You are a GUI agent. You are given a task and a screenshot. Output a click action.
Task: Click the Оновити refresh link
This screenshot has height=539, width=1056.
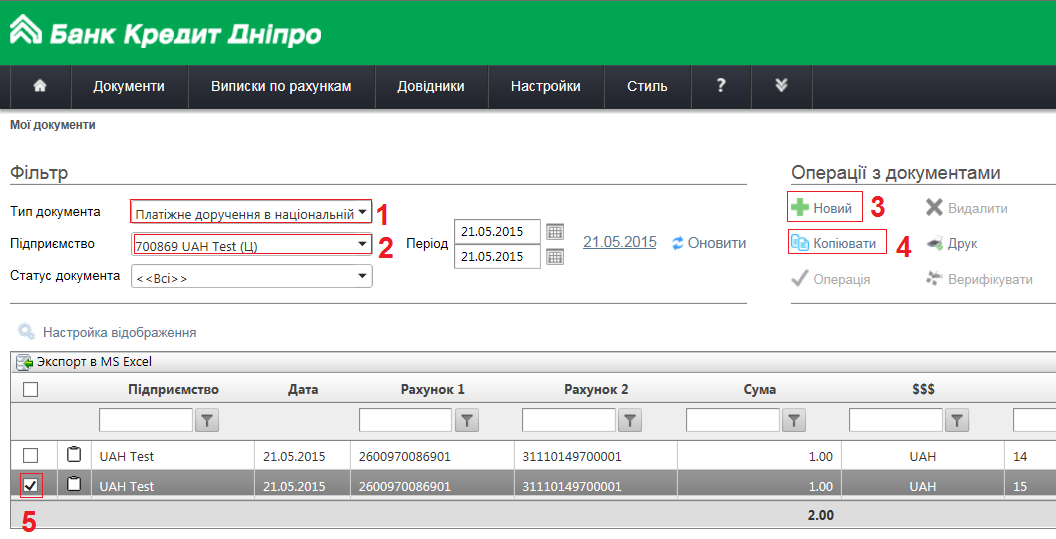tap(709, 243)
